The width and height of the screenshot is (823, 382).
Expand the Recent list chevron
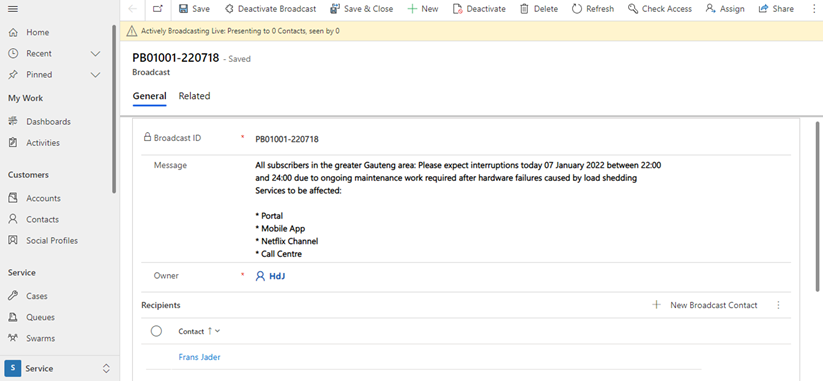[x=96, y=54]
